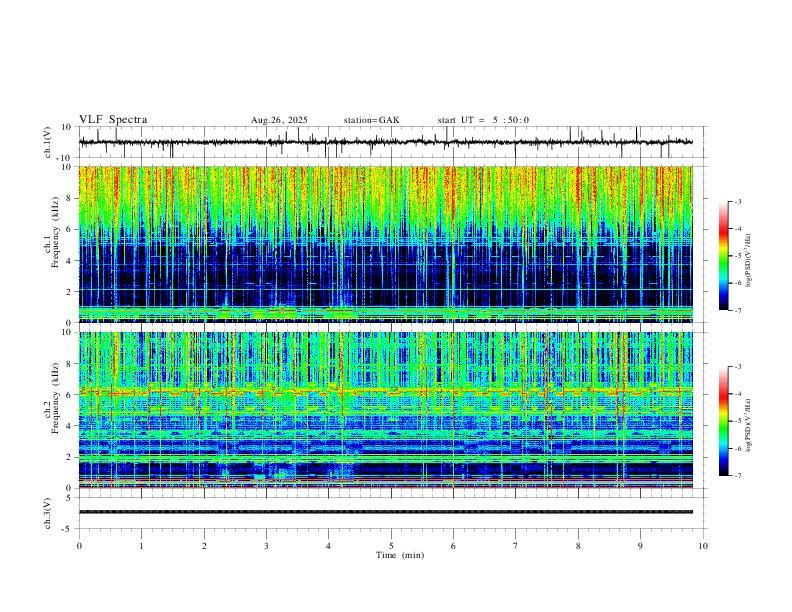The height and width of the screenshot is (612, 792).
Task: Click the time axis tick label '5'
Action: pyautogui.click(x=391, y=546)
